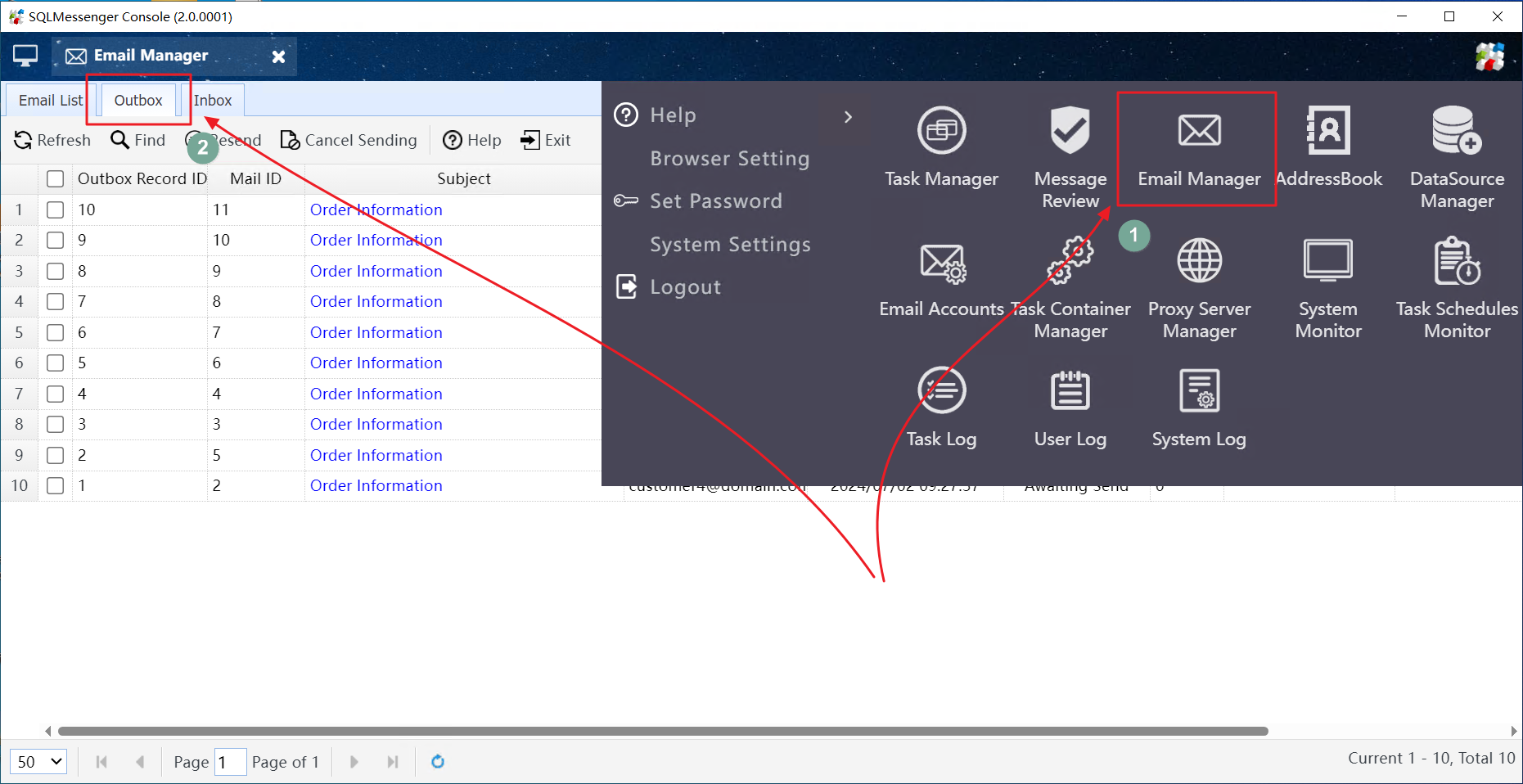Open DataSource Manager database icon
The height and width of the screenshot is (784, 1523).
(x=1457, y=131)
